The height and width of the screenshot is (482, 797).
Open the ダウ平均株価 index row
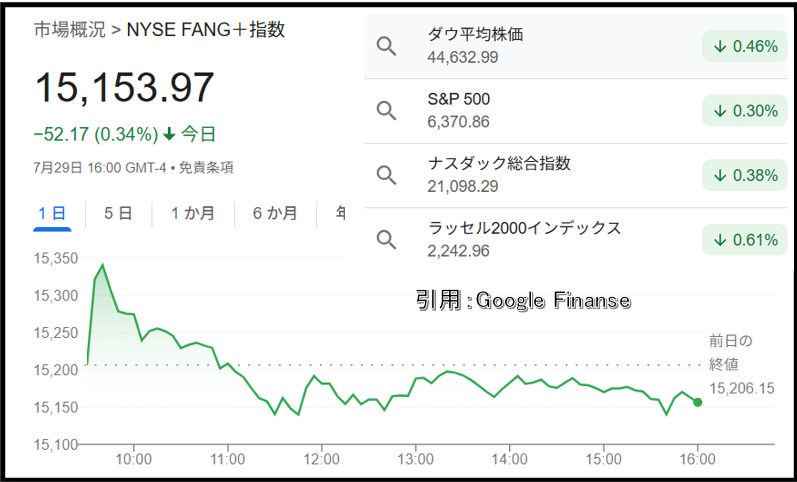(576, 46)
